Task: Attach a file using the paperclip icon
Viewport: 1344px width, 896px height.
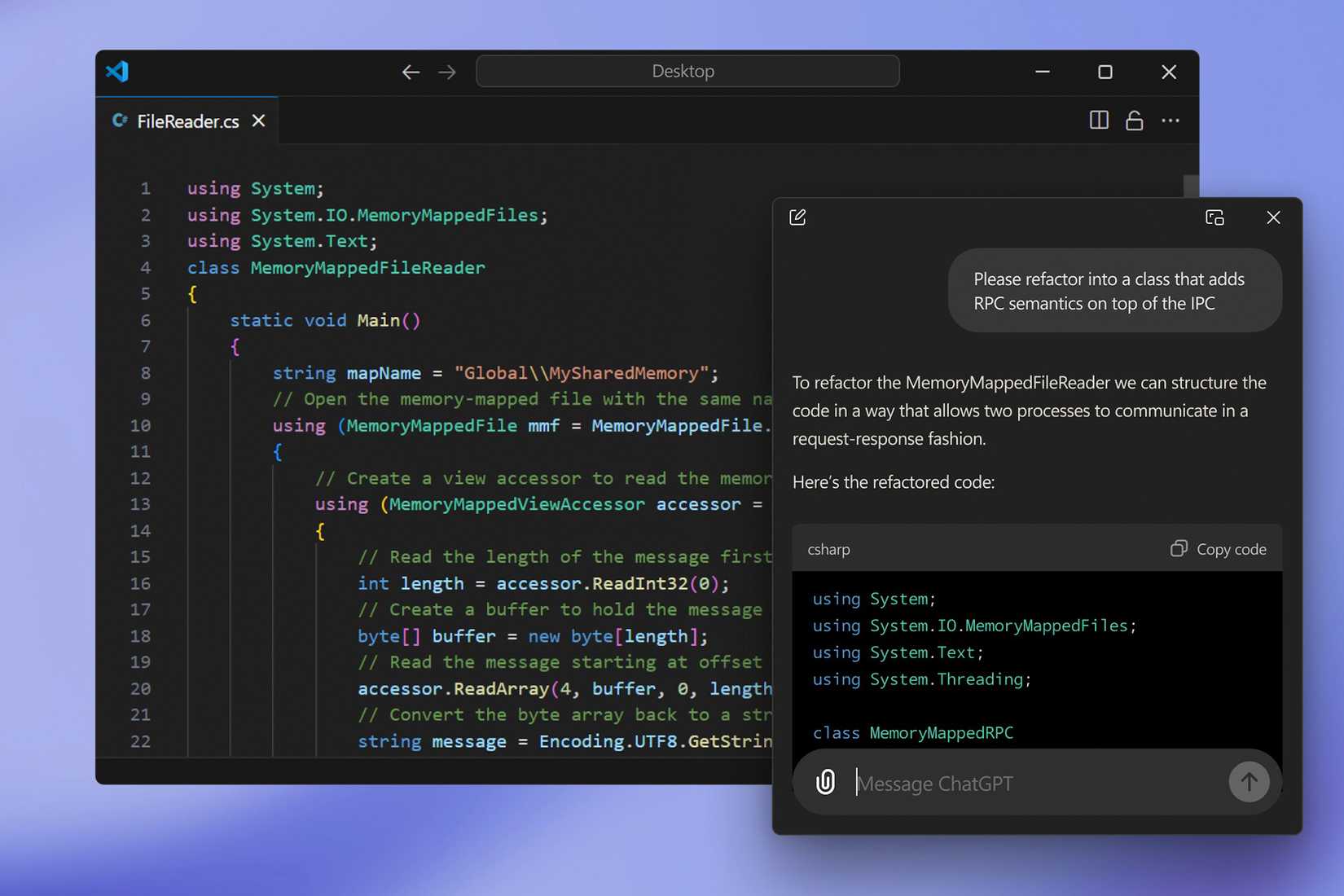Action: pyautogui.click(x=825, y=783)
